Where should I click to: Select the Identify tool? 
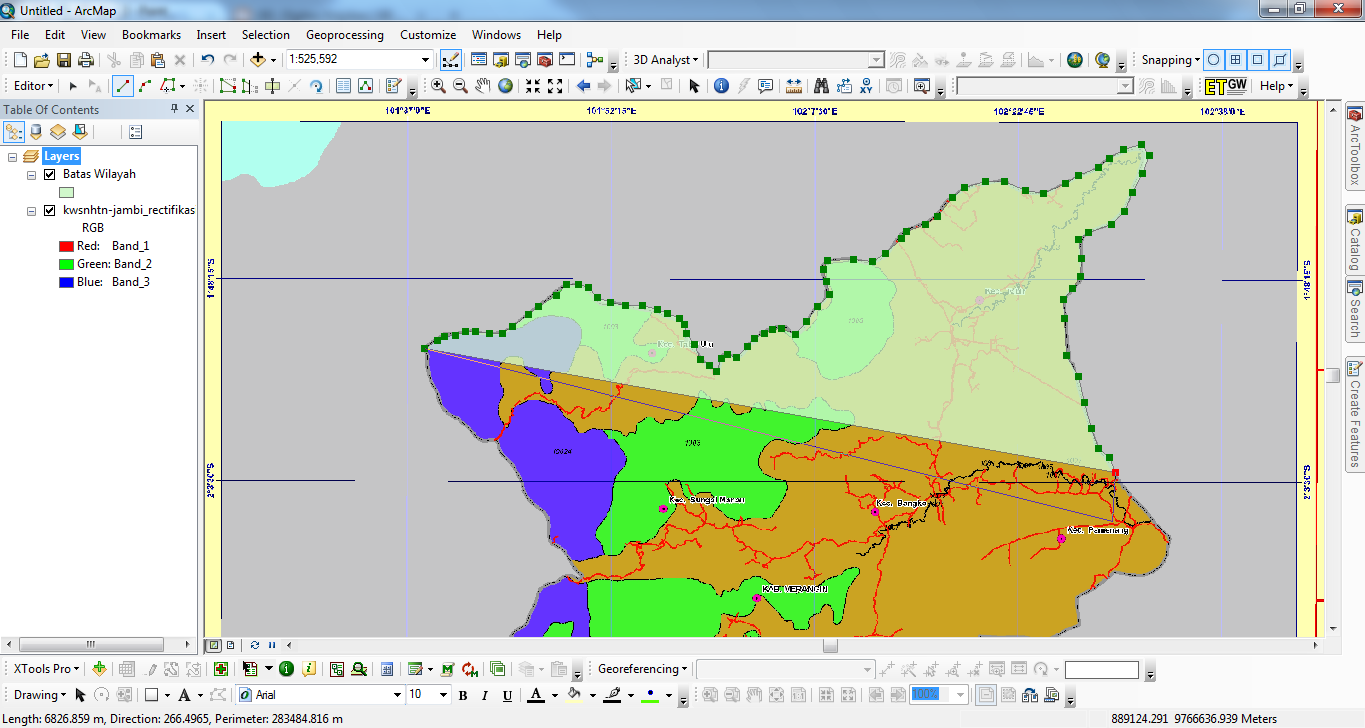(x=722, y=86)
